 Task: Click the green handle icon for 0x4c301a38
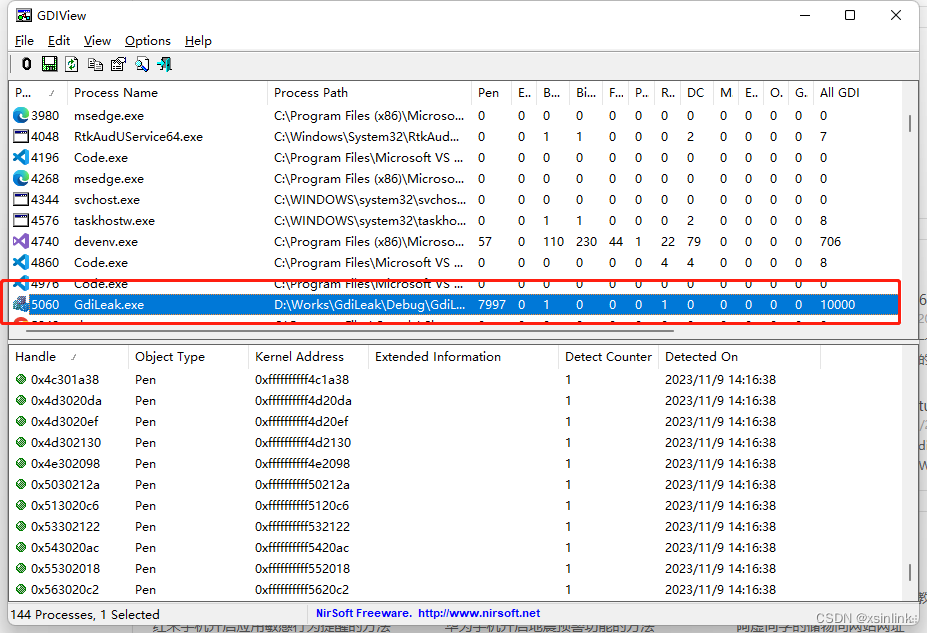pyautogui.click(x=22, y=379)
